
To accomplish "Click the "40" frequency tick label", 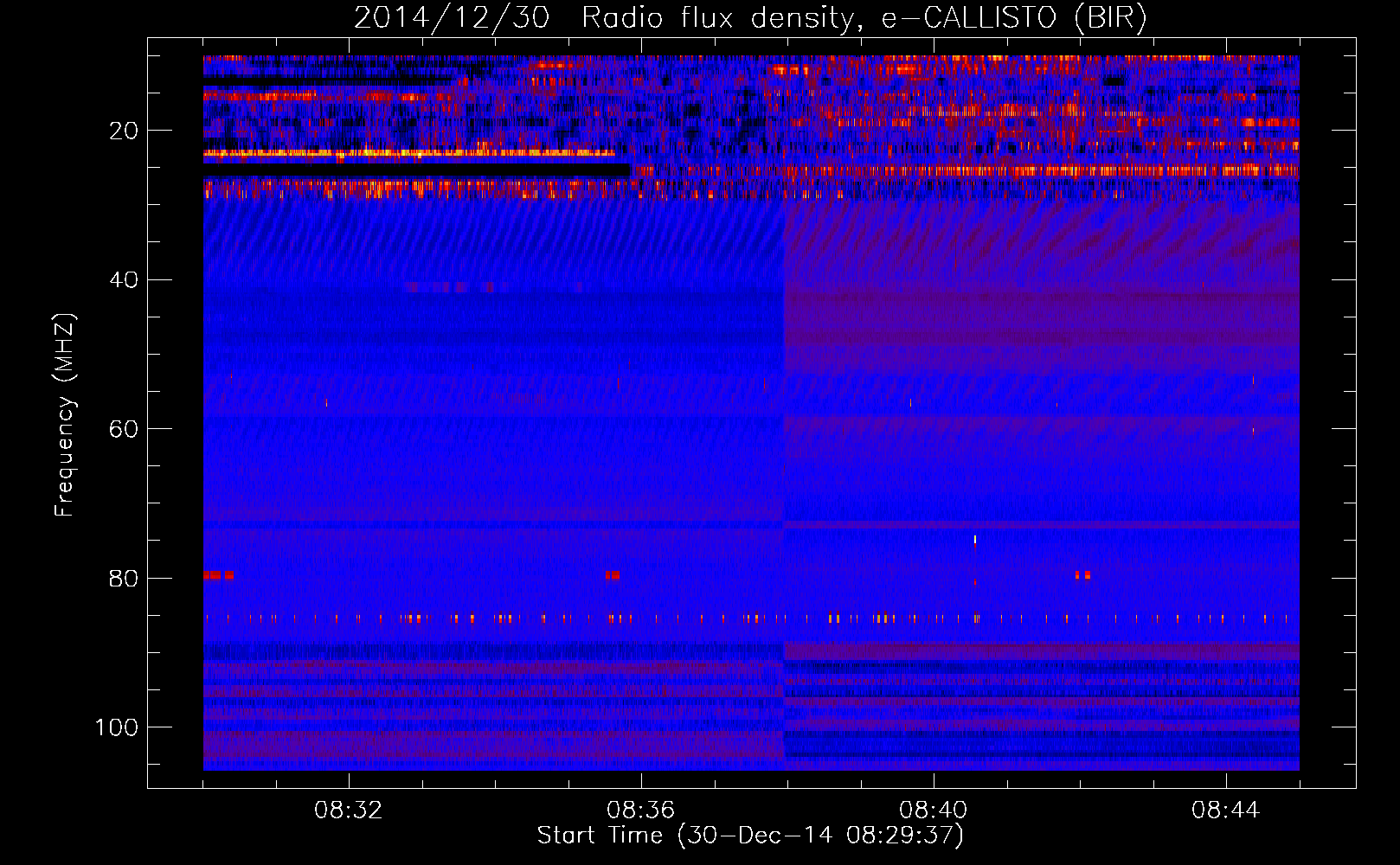I will click(x=125, y=280).
